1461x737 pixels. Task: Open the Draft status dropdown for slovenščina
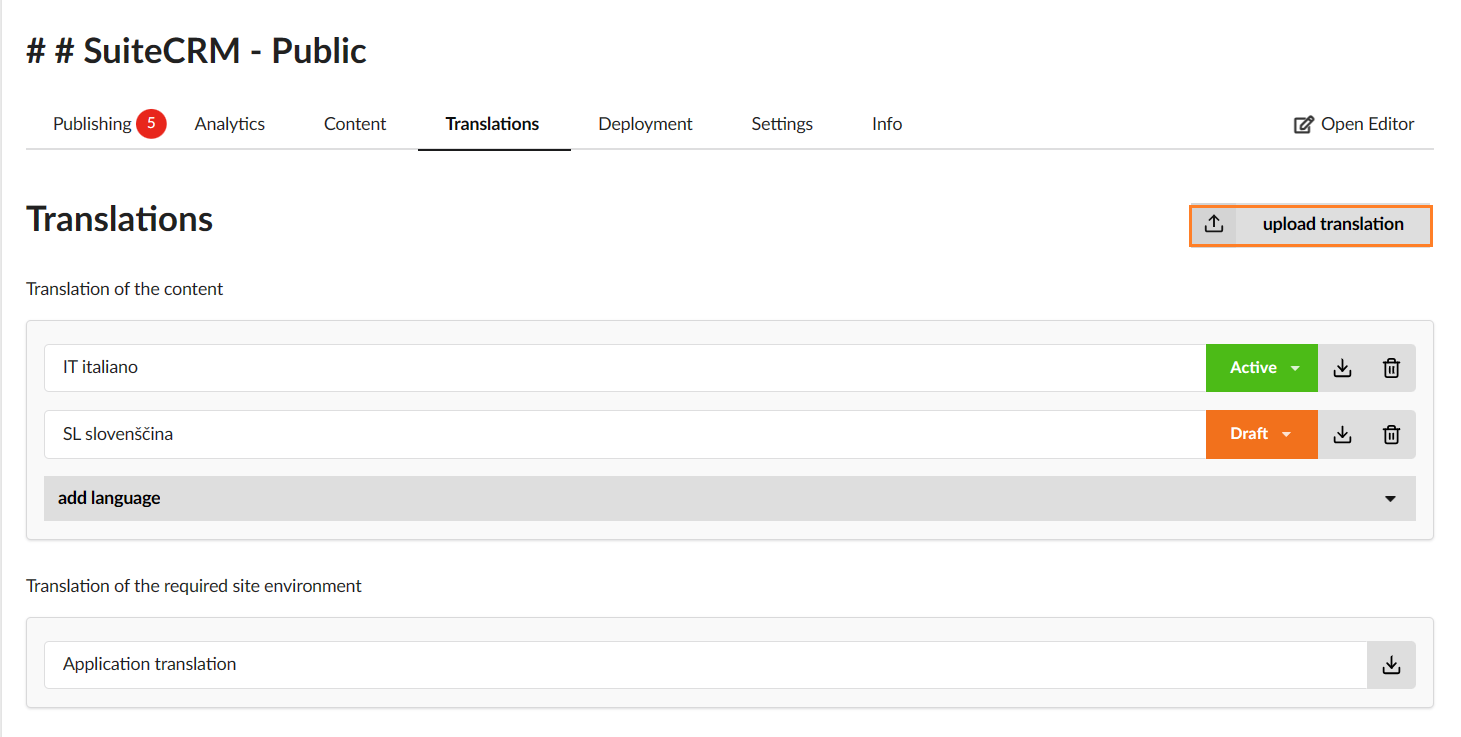(x=1262, y=434)
